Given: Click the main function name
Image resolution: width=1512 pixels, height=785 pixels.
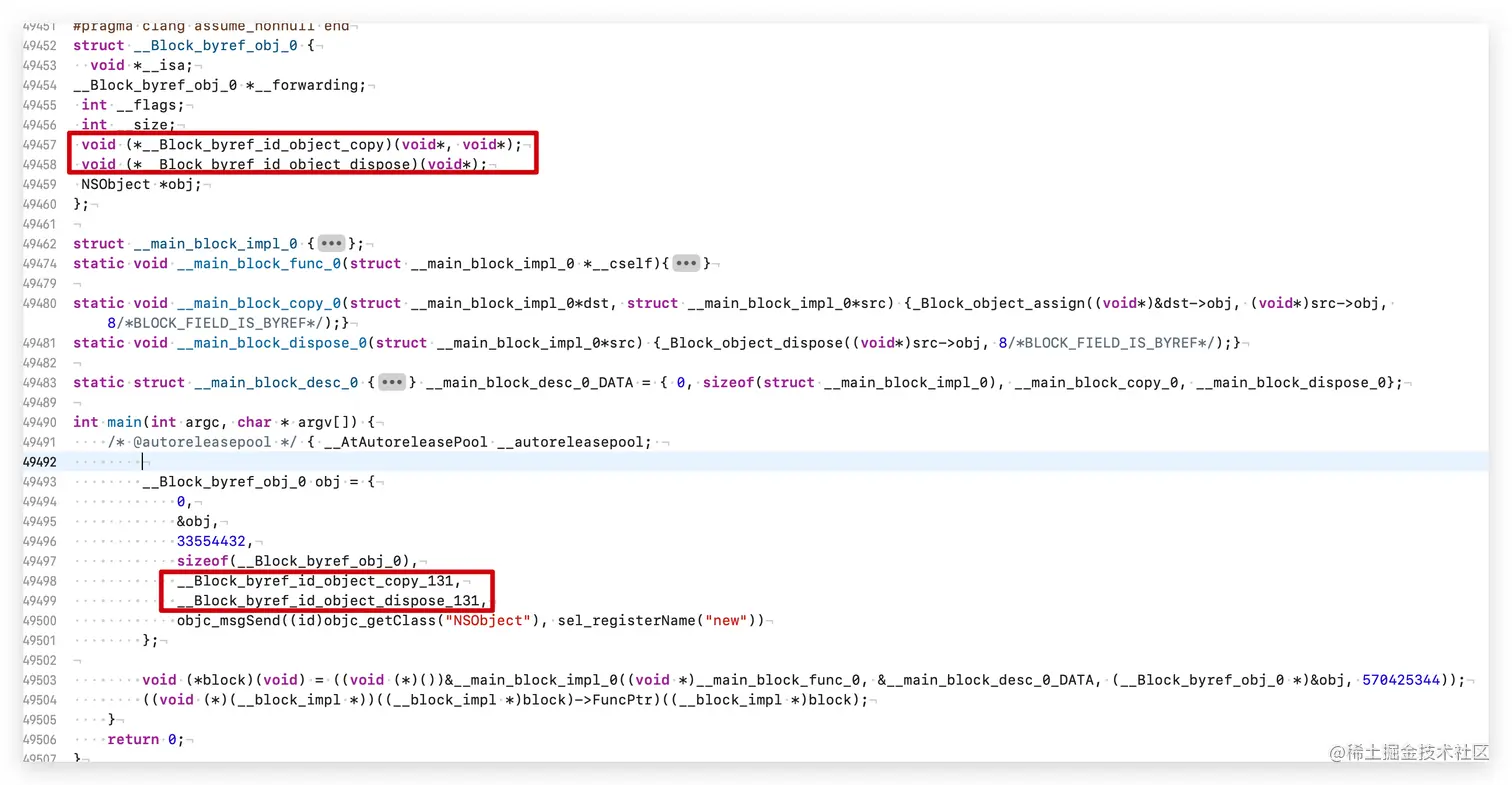Looking at the screenshot, I should pos(124,422).
